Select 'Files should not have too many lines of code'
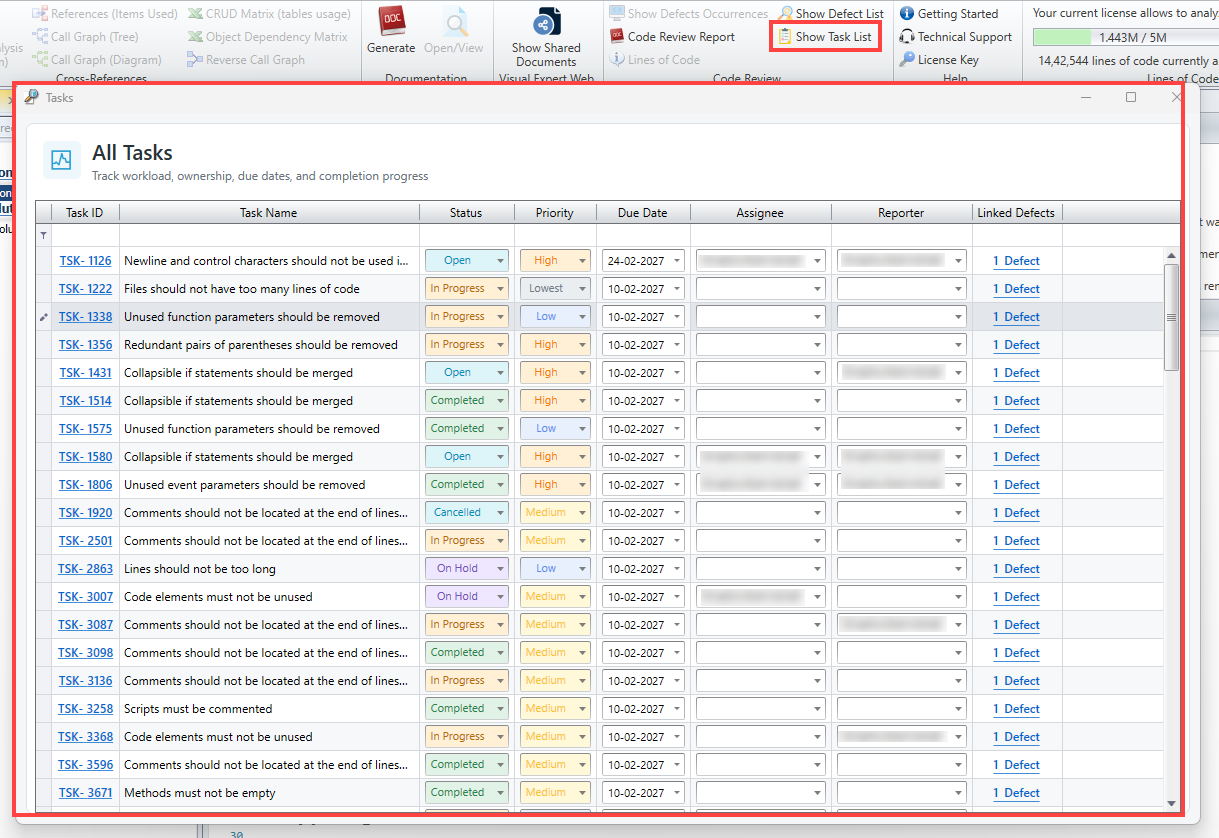Viewport: 1219px width, 838px height. click(x=242, y=289)
